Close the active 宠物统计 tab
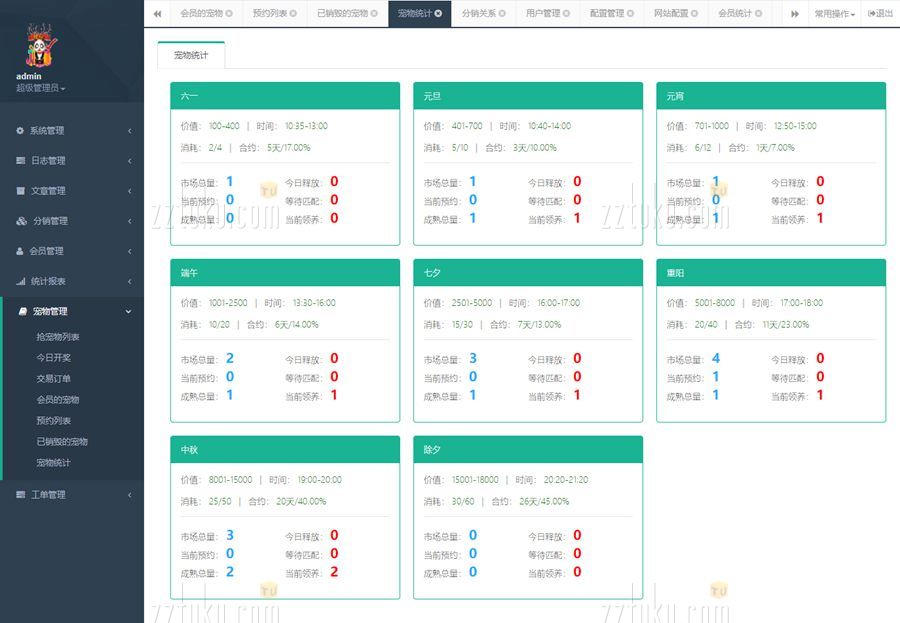 coord(438,14)
